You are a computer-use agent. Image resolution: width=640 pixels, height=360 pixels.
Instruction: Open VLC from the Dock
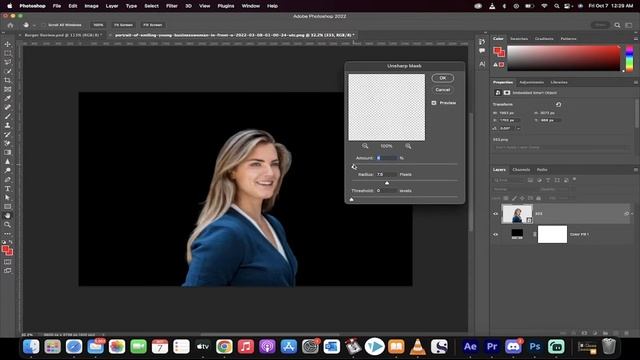click(x=417, y=347)
